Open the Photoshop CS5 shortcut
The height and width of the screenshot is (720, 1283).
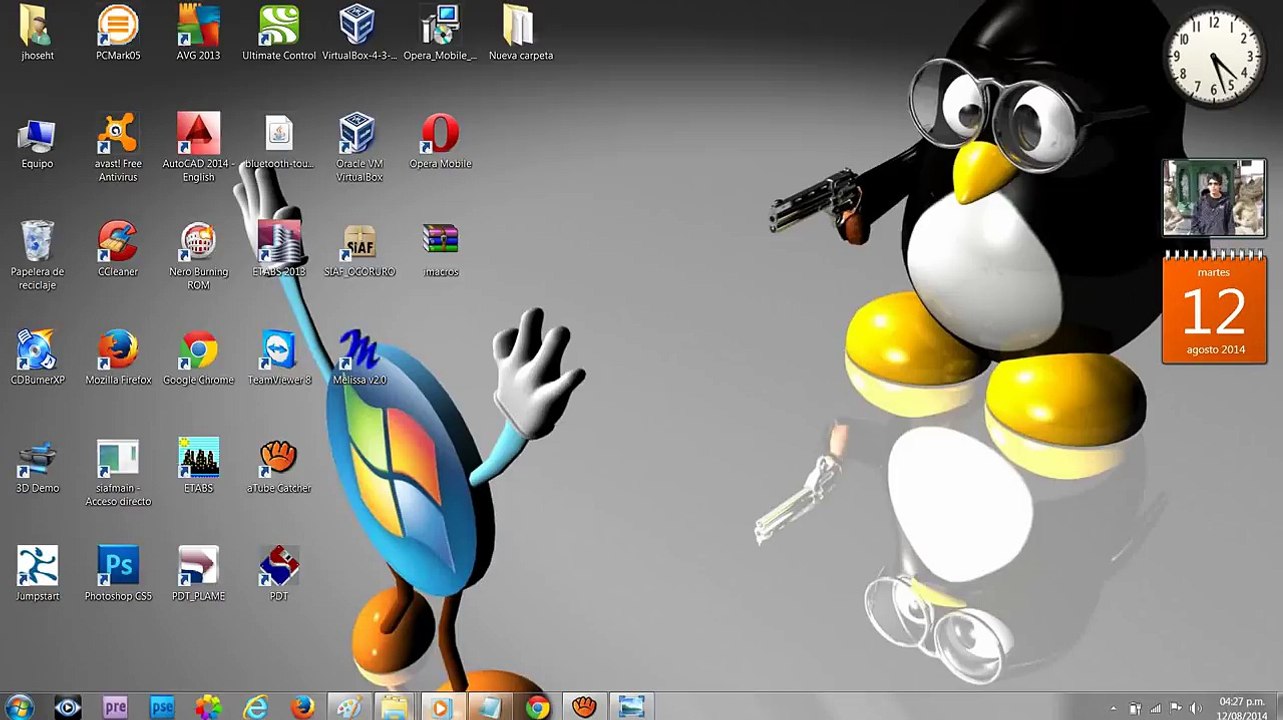118,574
